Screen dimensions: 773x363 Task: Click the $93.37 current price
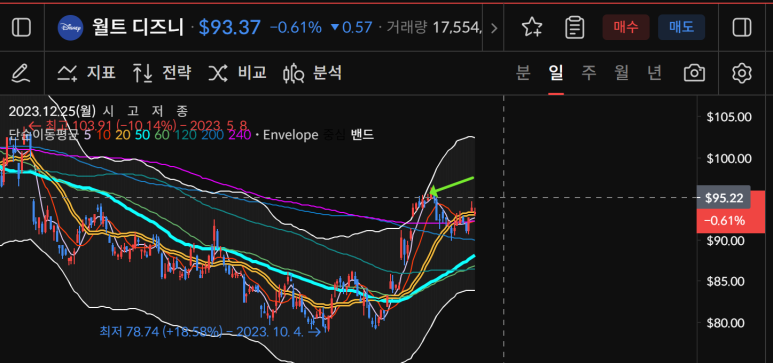tap(229, 28)
